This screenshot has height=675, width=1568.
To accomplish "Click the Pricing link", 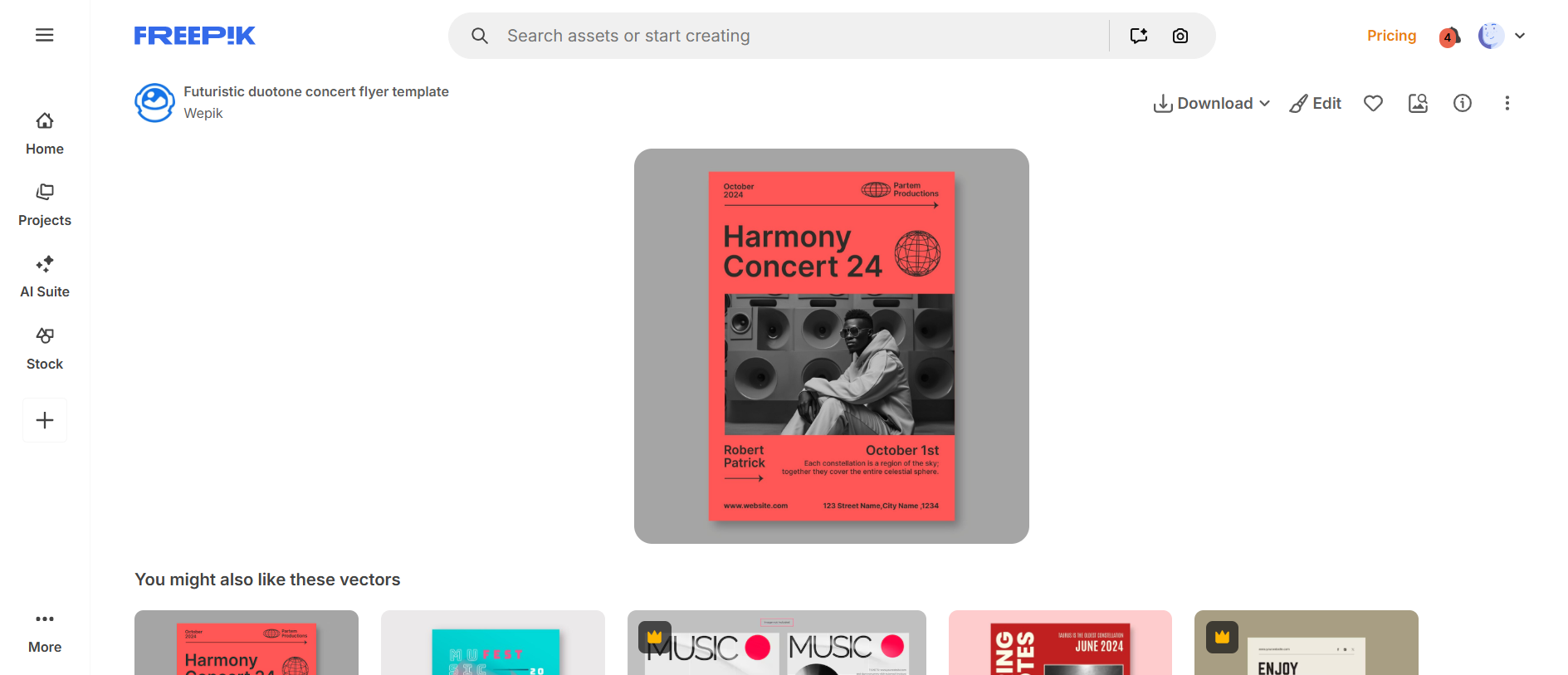I will click(1391, 36).
